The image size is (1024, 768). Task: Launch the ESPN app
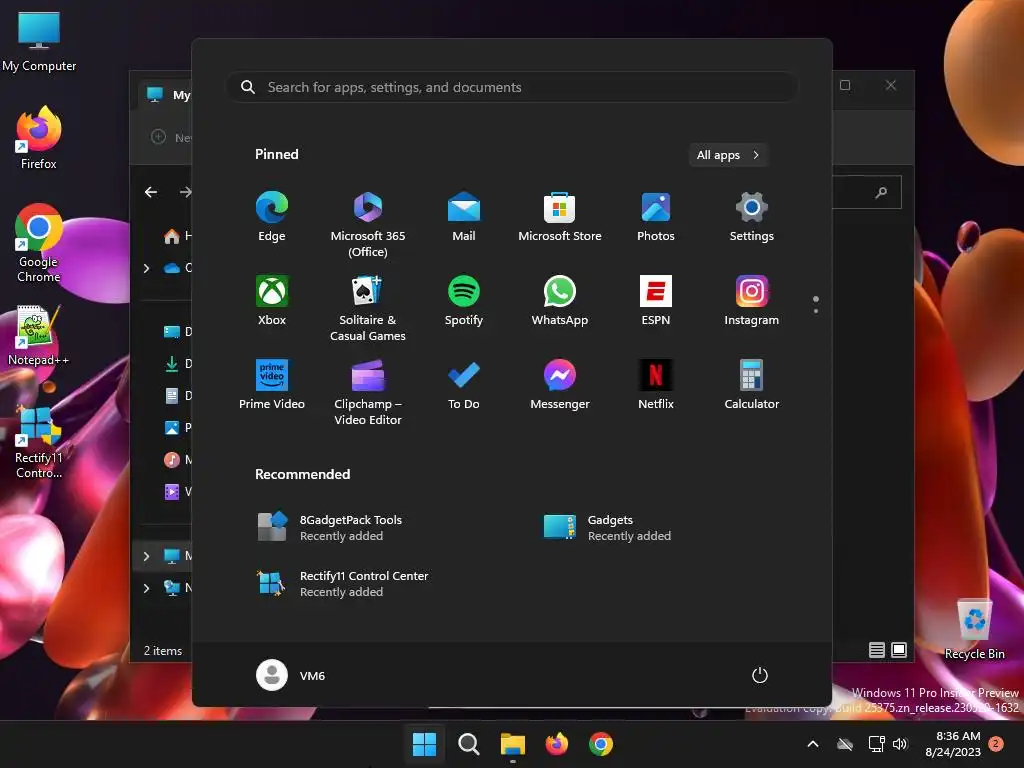click(x=656, y=301)
